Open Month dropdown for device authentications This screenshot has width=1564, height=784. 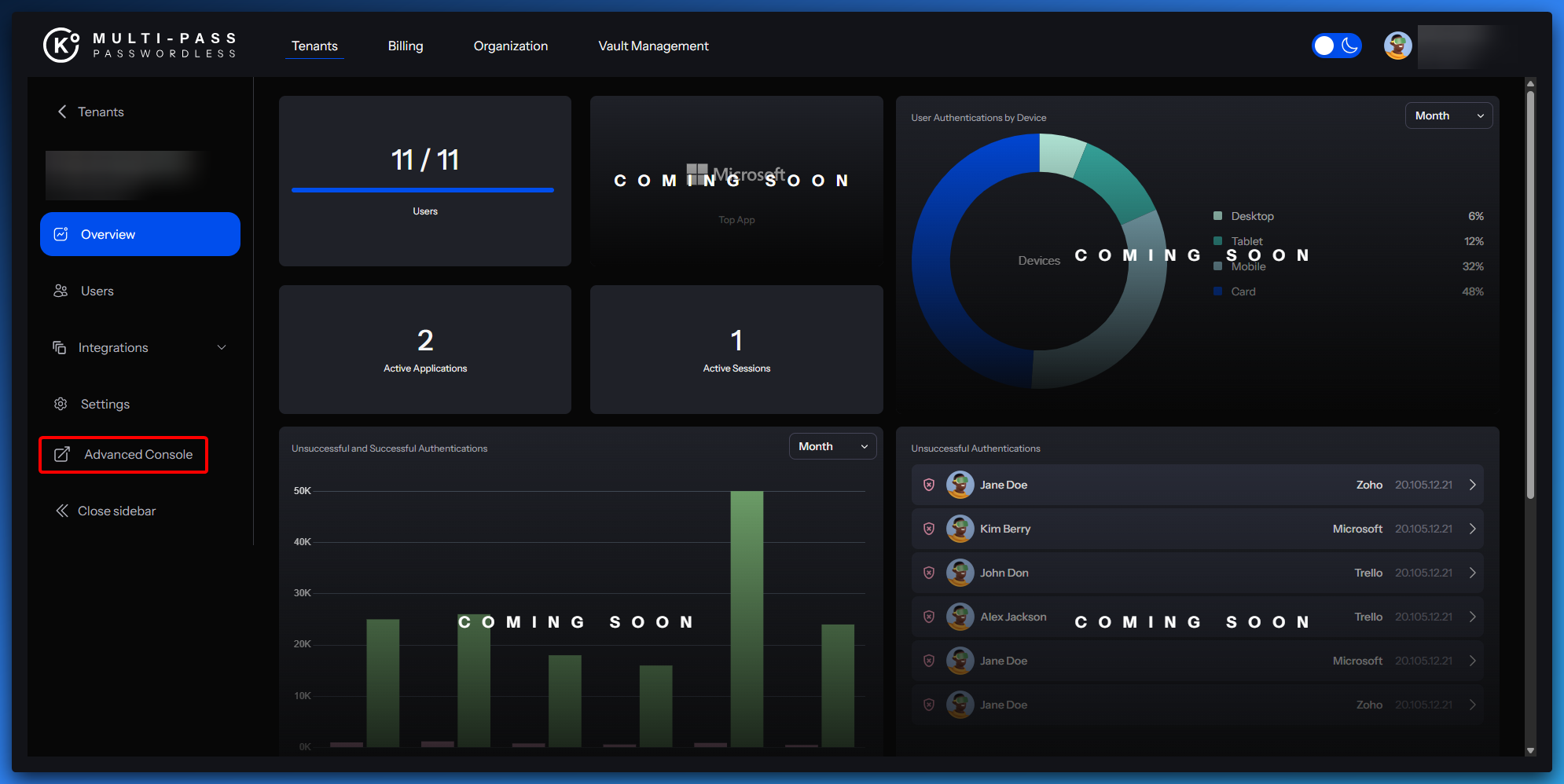coord(1448,115)
